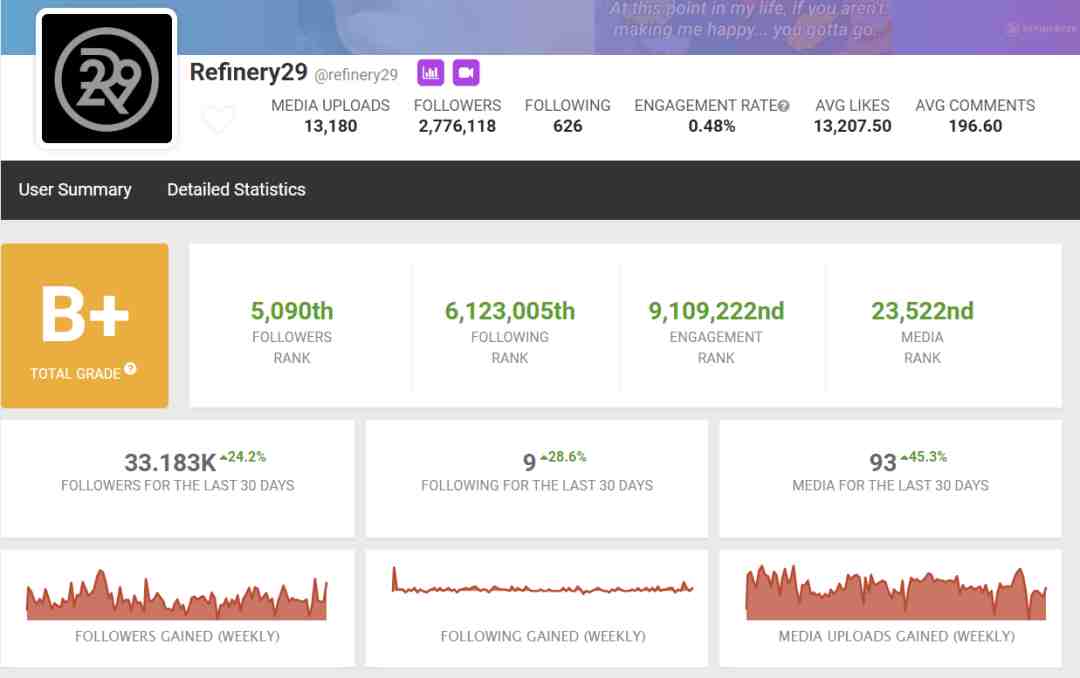
Task: Click the 5,090th Followers Rank value
Action: (x=292, y=311)
